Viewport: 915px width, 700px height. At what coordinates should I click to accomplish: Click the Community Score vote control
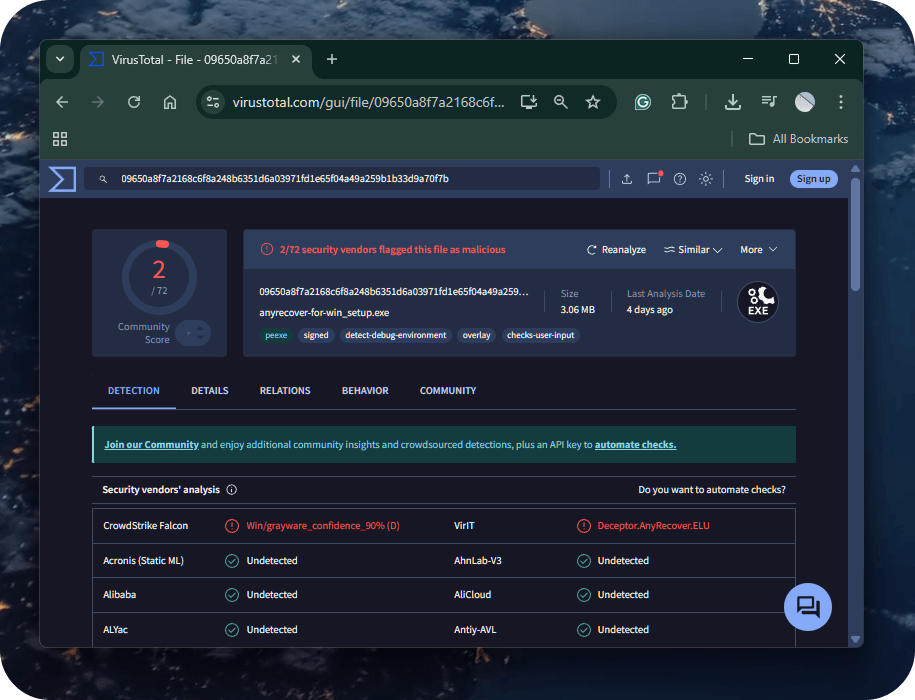point(192,332)
